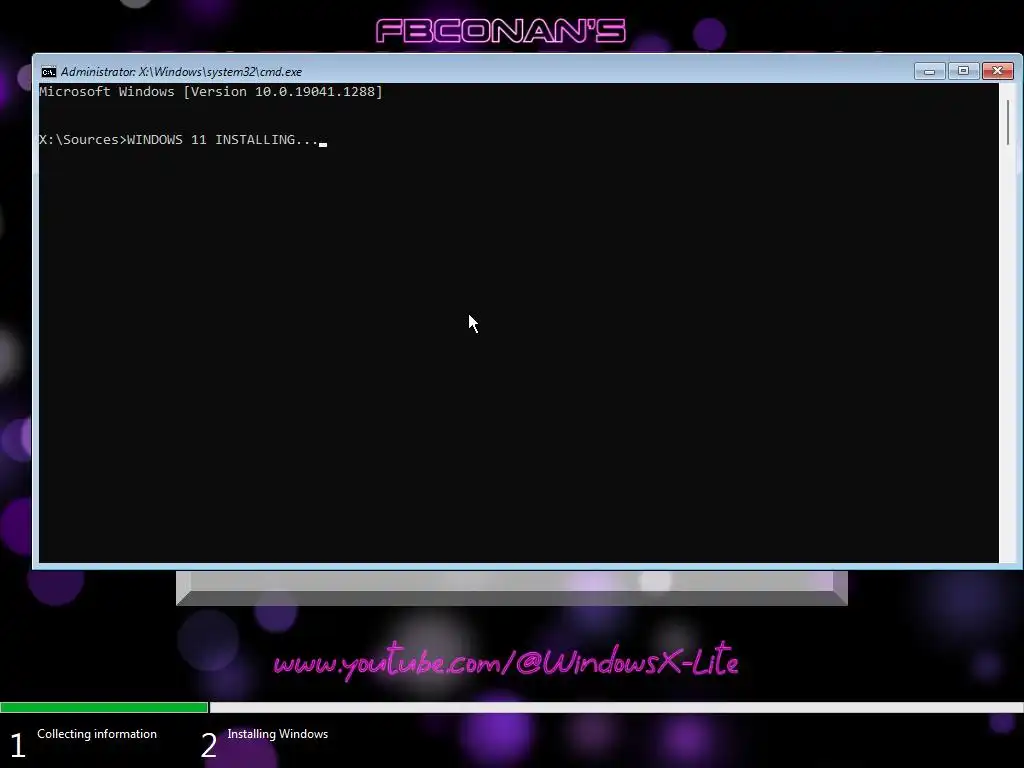The height and width of the screenshot is (768, 1024).
Task: Minimize the Administrator cmd.exe window
Action: click(929, 71)
